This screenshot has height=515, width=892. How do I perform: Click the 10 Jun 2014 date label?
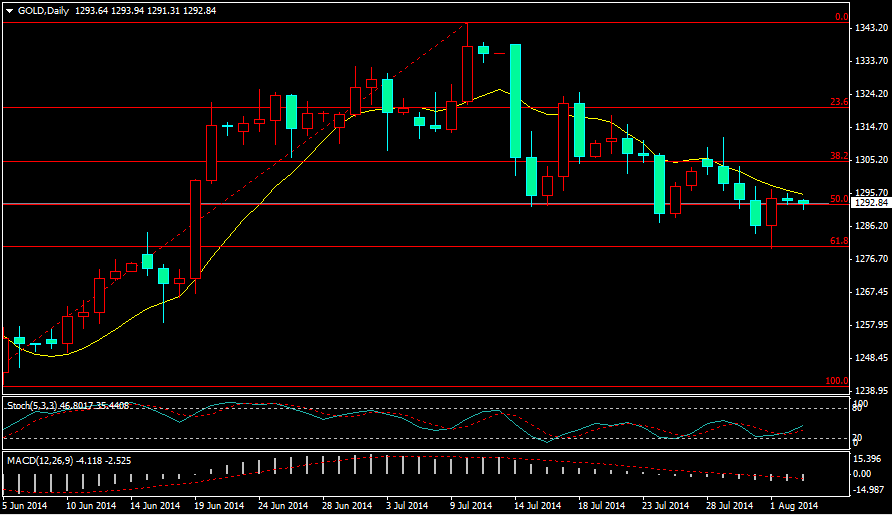coord(91,505)
